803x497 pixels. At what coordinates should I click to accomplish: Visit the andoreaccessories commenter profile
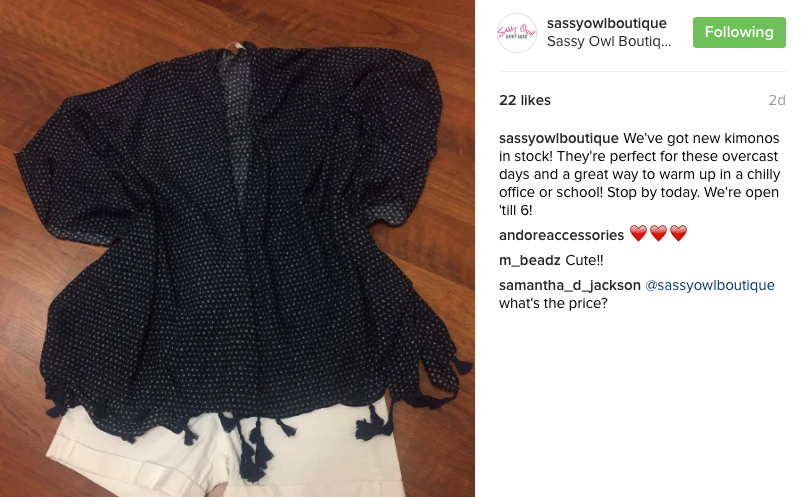pyautogui.click(x=561, y=235)
